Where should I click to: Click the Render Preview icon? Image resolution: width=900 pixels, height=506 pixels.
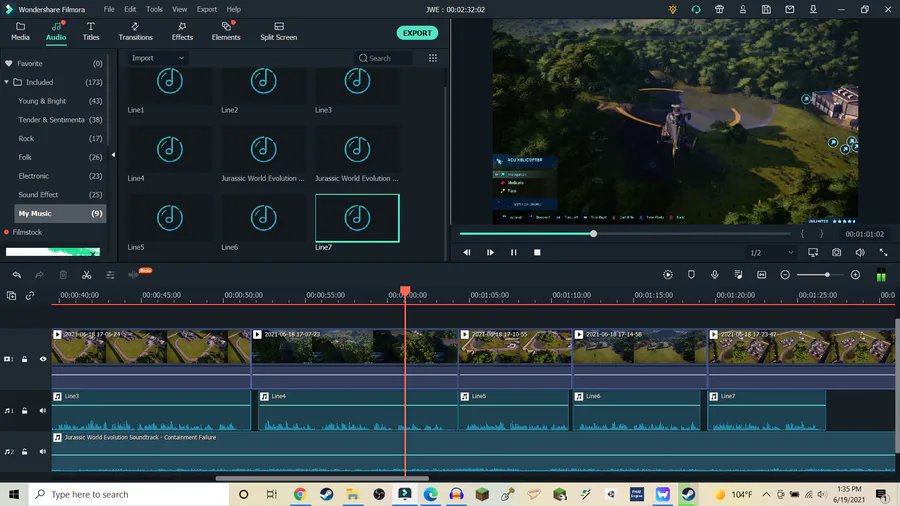668,275
